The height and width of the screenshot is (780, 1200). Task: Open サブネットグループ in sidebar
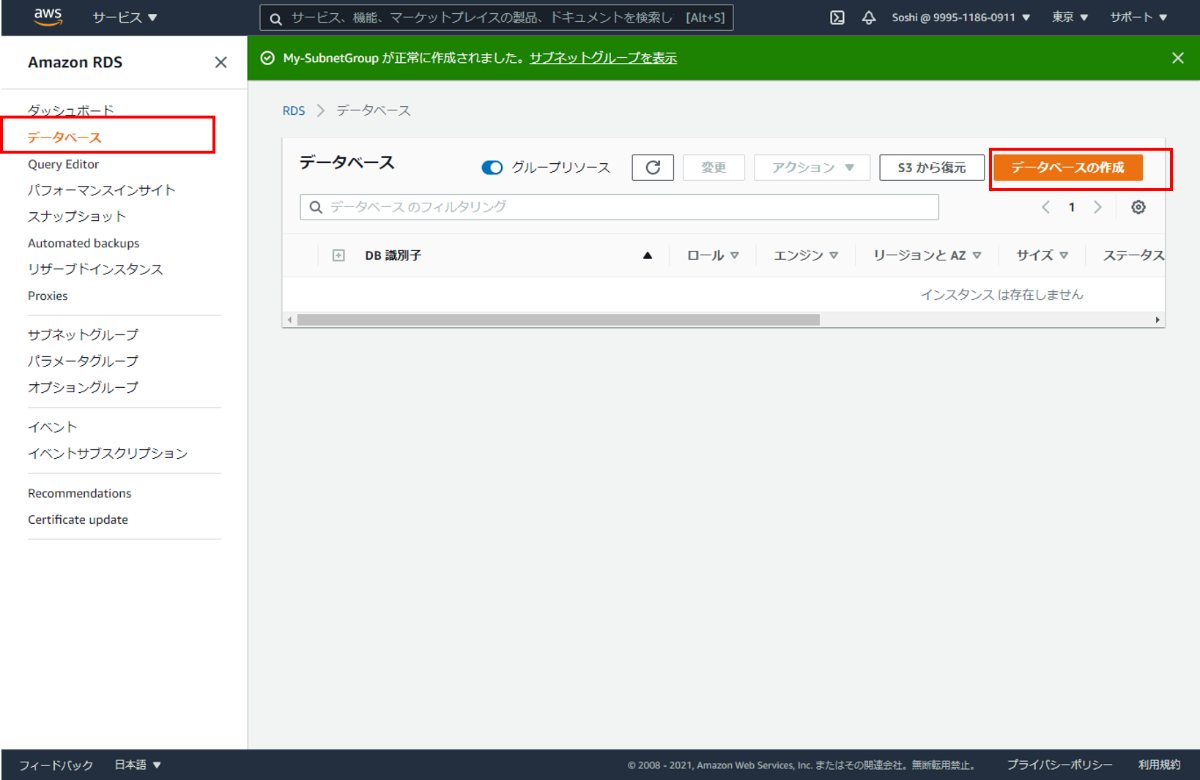83,335
